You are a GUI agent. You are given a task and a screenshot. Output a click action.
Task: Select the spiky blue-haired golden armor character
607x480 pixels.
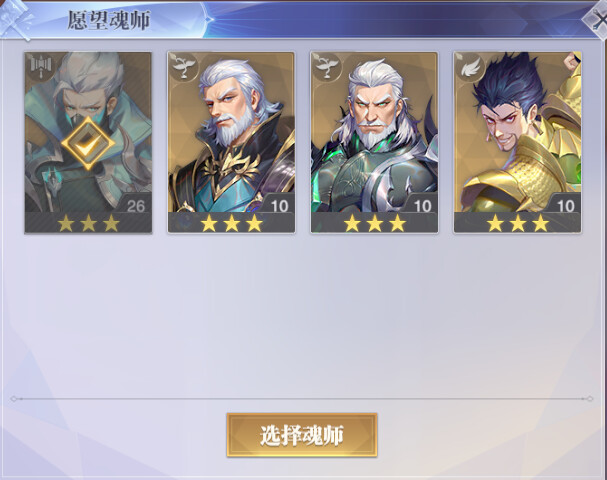point(518,143)
